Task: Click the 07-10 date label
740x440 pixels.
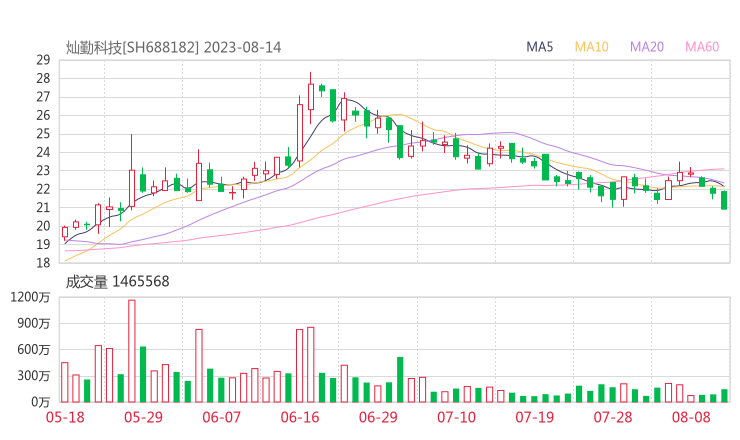Action: click(x=456, y=417)
